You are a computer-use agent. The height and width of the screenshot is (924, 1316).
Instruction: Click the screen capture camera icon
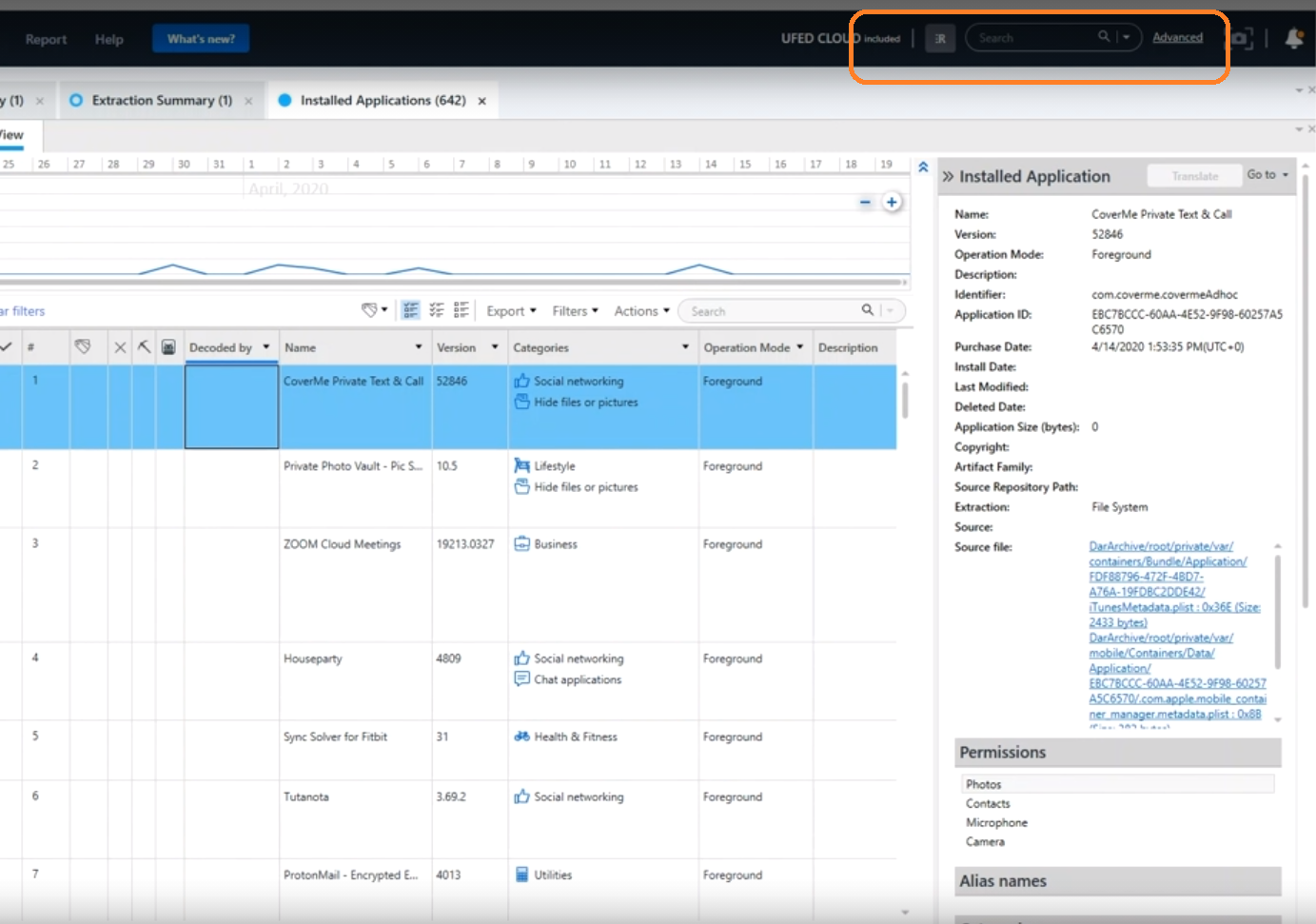pos(1240,39)
